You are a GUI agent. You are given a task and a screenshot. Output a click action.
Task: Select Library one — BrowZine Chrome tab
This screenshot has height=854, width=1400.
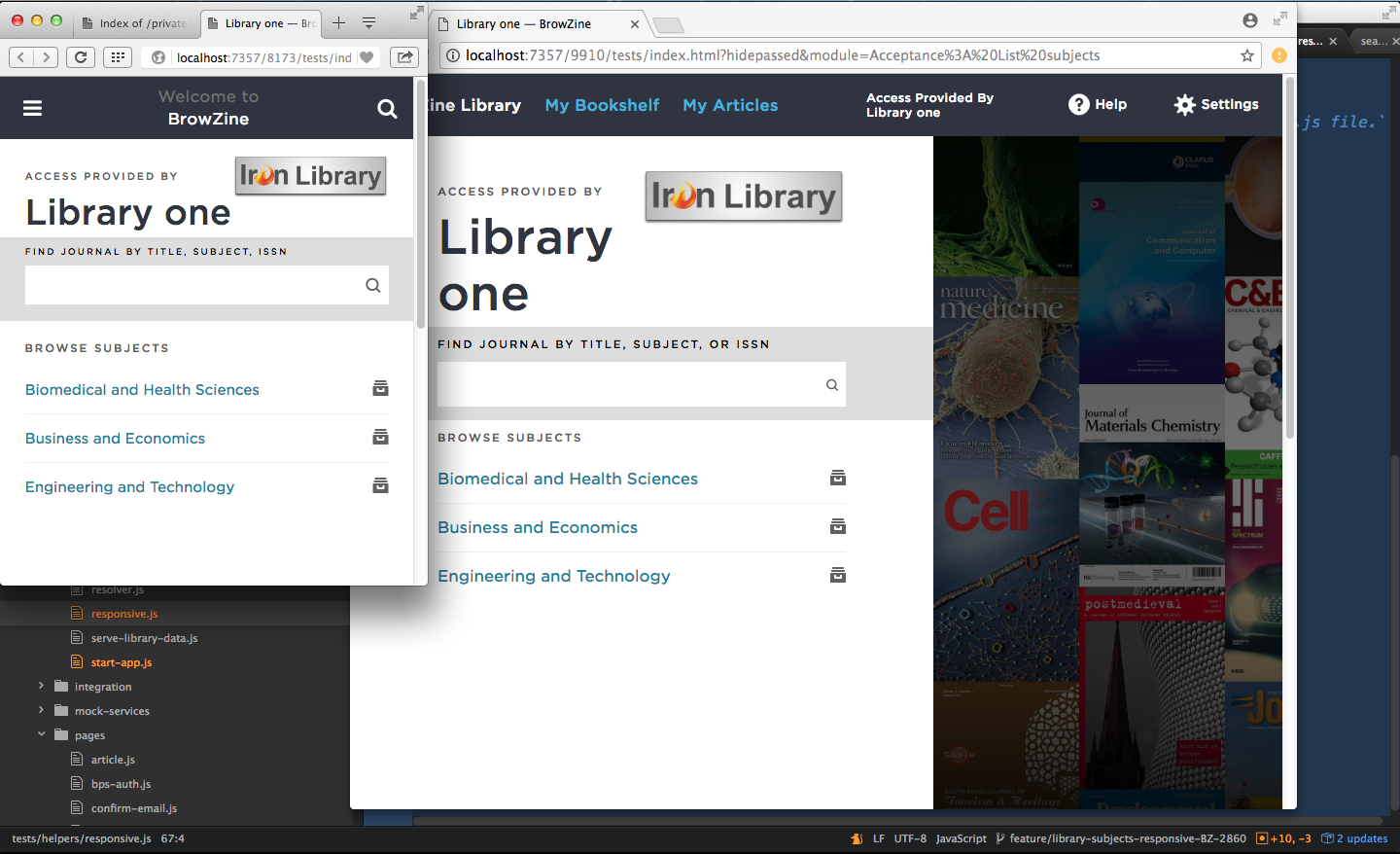540,24
